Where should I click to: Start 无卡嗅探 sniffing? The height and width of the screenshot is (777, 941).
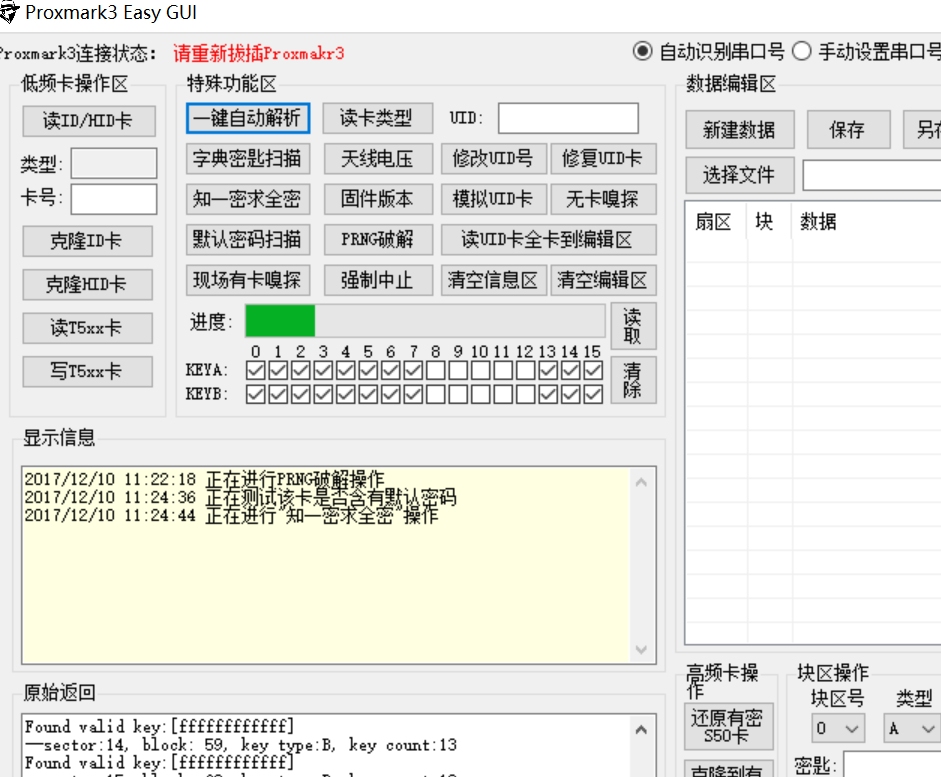coord(603,199)
